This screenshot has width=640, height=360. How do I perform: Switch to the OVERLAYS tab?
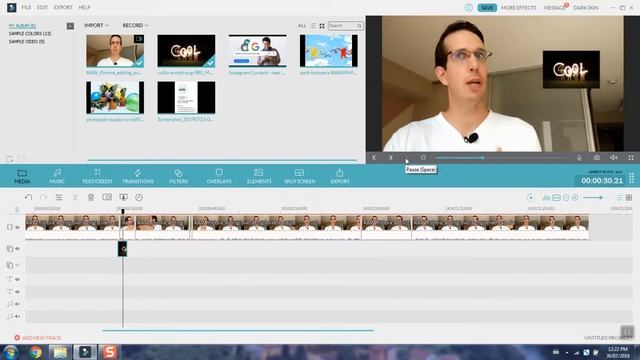pyautogui.click(x=219, y=176)
